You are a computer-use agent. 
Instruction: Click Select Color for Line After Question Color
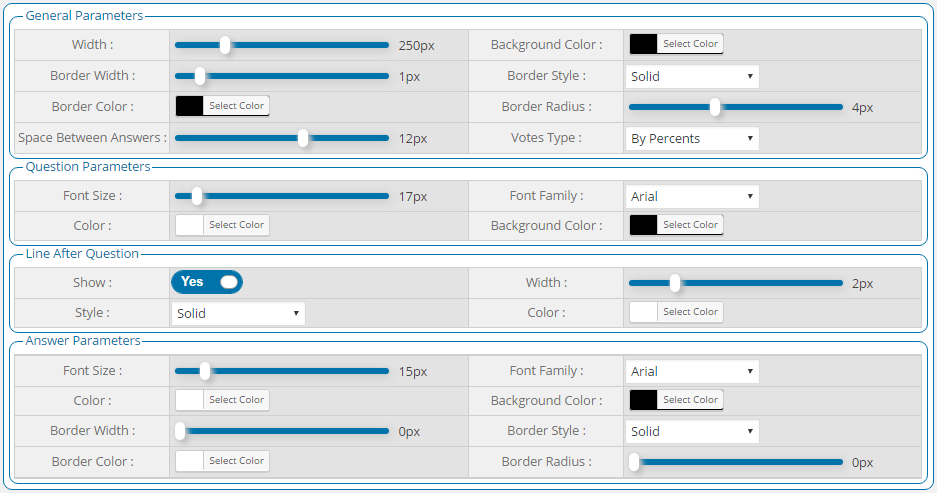[690, 312]
